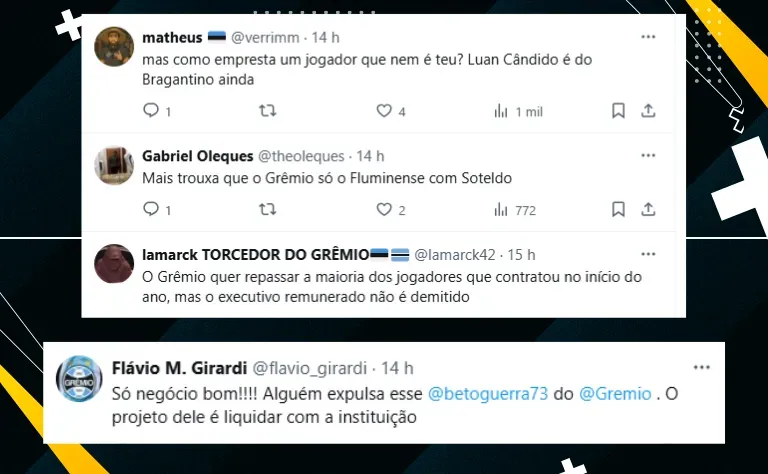Open more options on matheus's tweet
The width and height of the screenshot is (768, 474).
pyautogui.click(x=648, y=37)
